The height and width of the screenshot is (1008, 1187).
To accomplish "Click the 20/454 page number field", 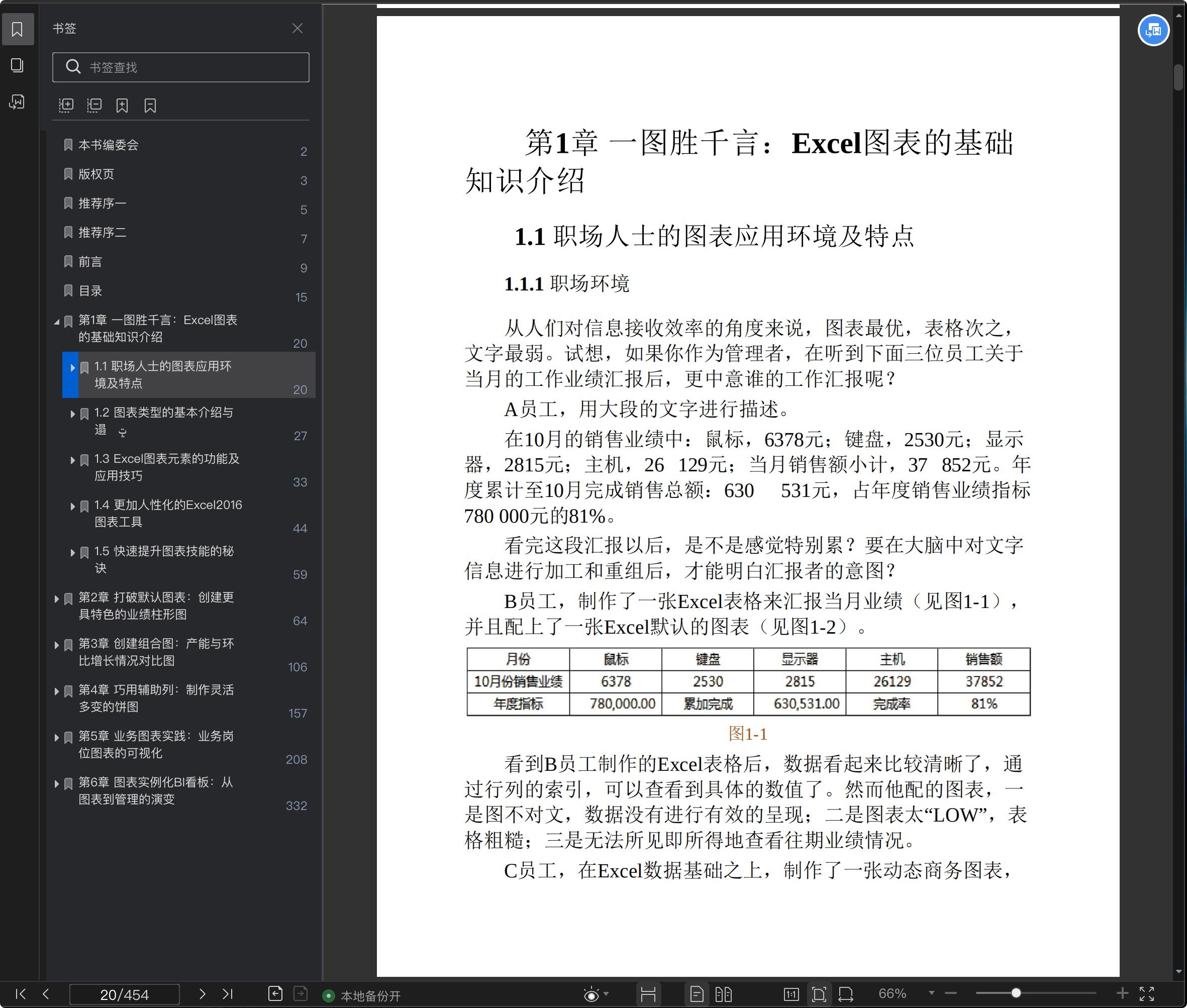I will 125,994.
